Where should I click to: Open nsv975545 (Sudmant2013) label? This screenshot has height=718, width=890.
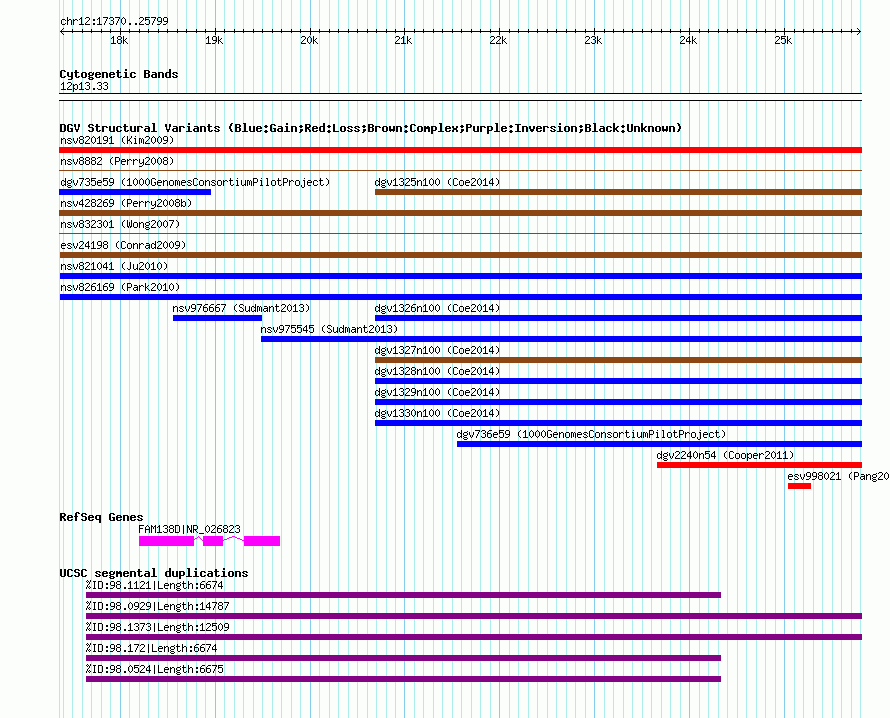329,329
